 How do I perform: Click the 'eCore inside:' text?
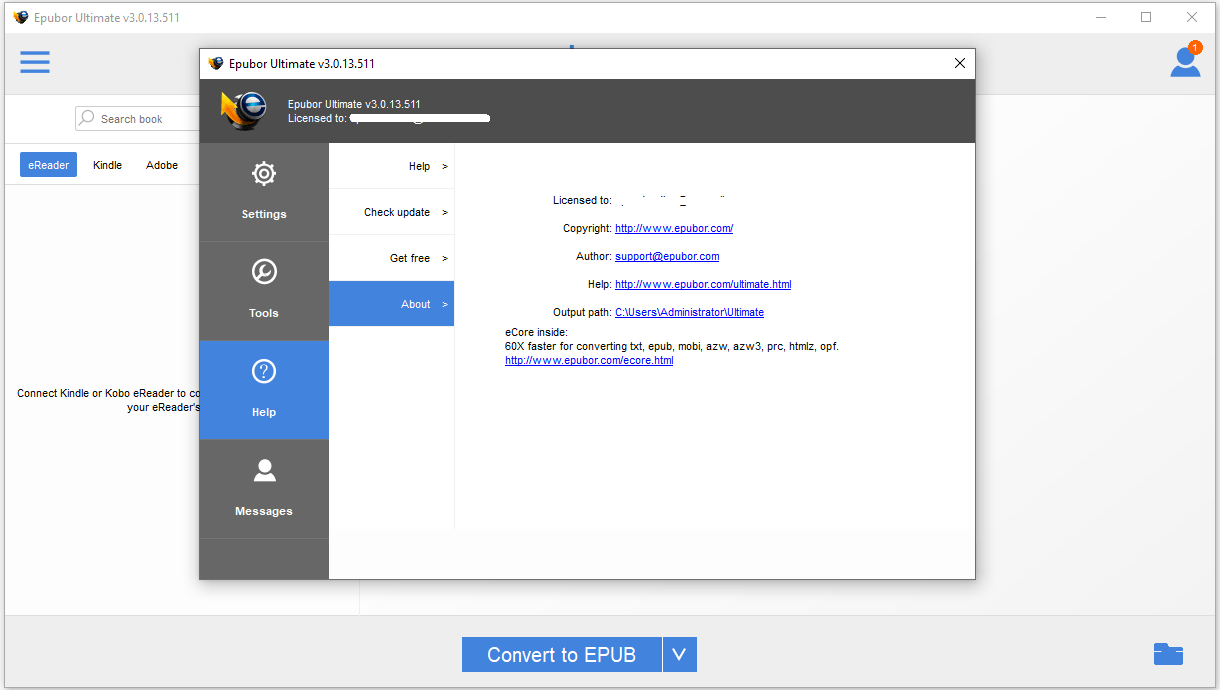click(536, 332)
